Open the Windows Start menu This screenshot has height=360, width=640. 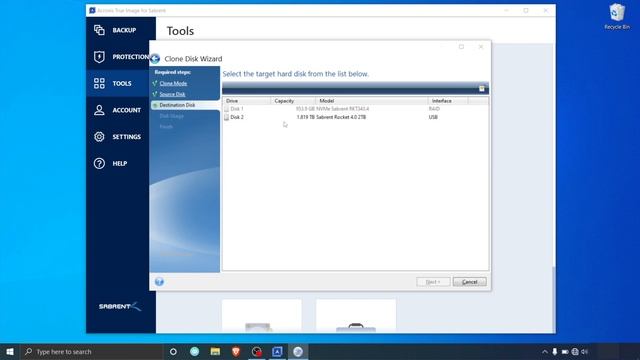(10, 351)
